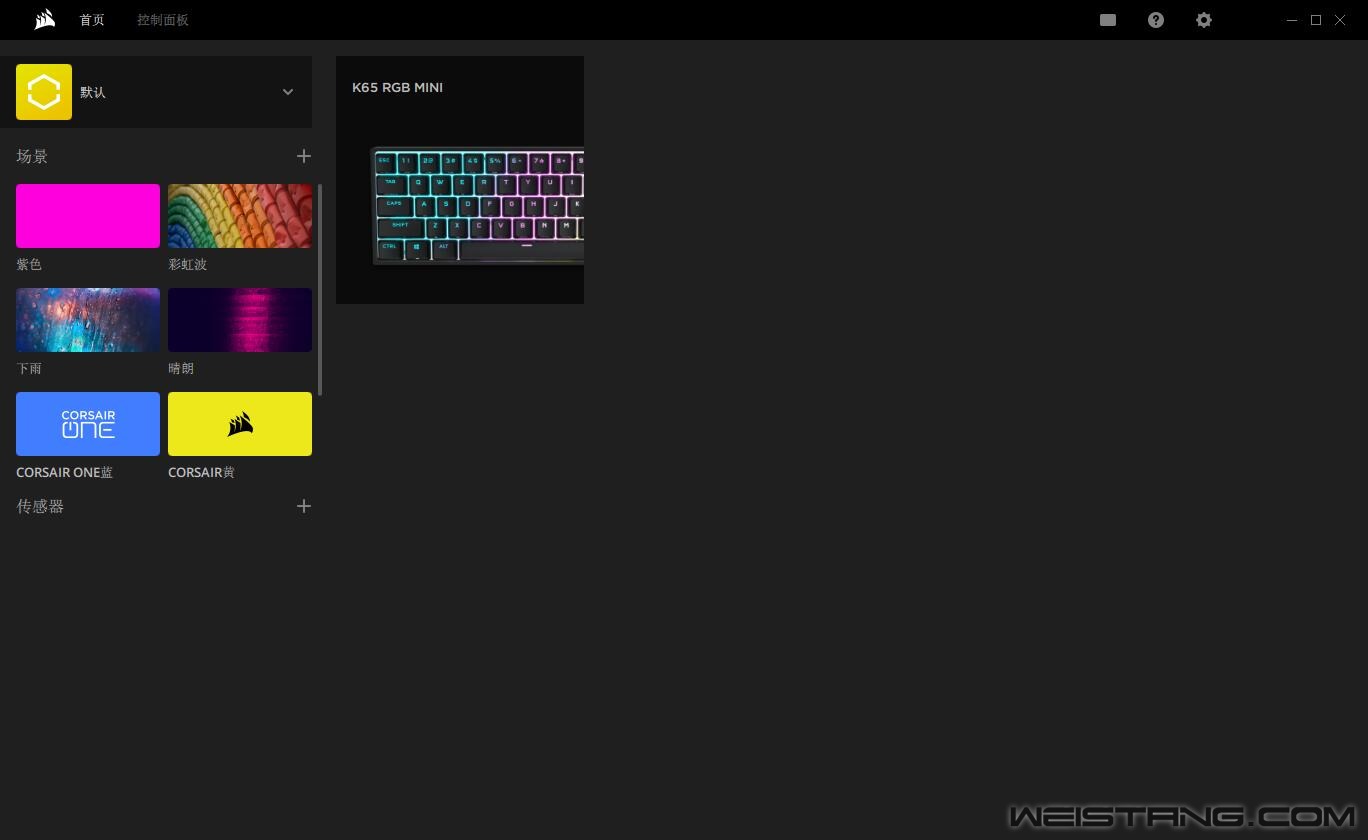
Task: Switch to the 控制面板 dashboard tab
Action: 163,20
